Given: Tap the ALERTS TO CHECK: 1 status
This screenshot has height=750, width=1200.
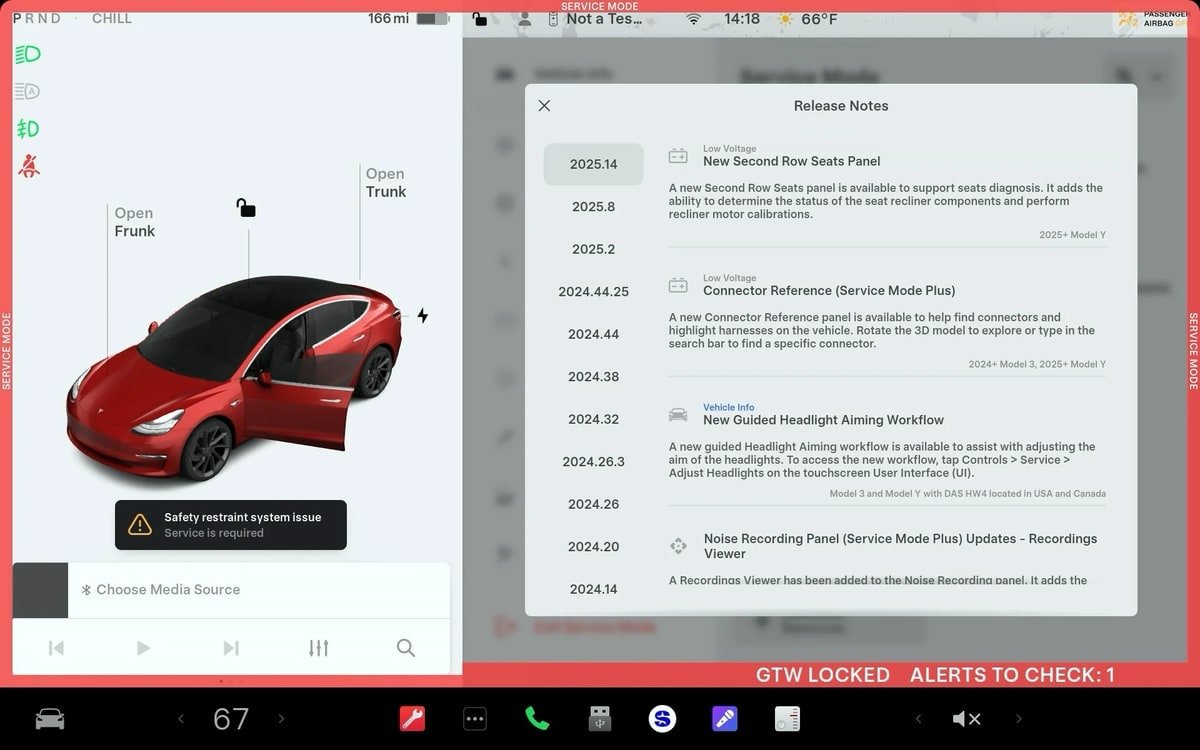Looking at the screenshot, I should 1012,675.
